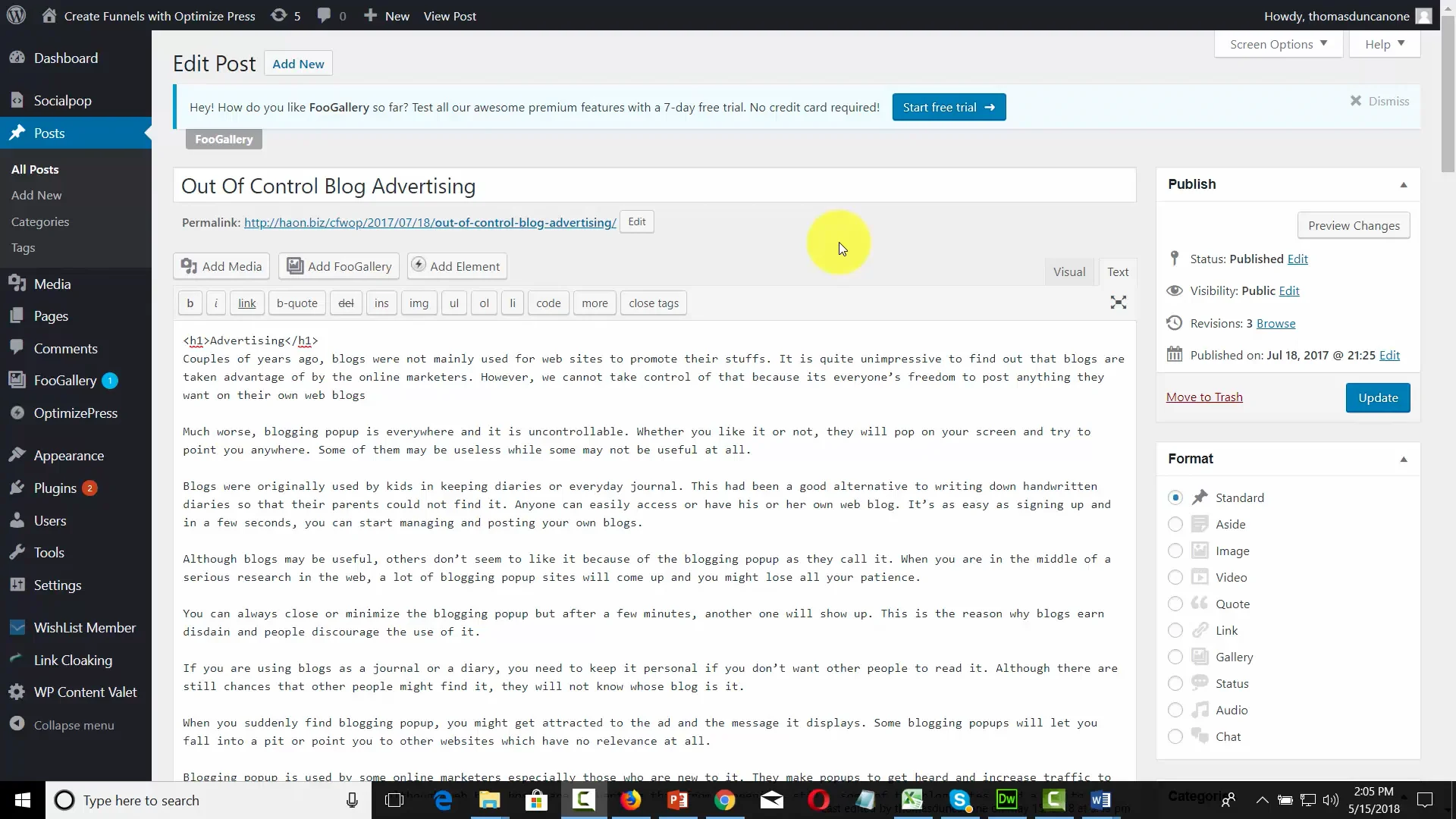Click the Move to Trash link
The height and width of the screenshot is (819, 1456).
point(1204,397)
